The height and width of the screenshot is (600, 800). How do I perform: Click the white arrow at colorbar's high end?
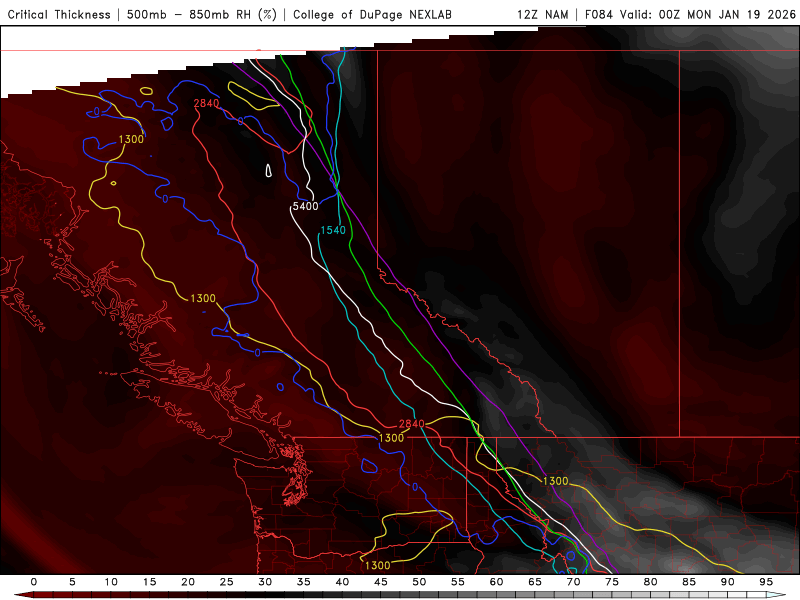point(776,595)
